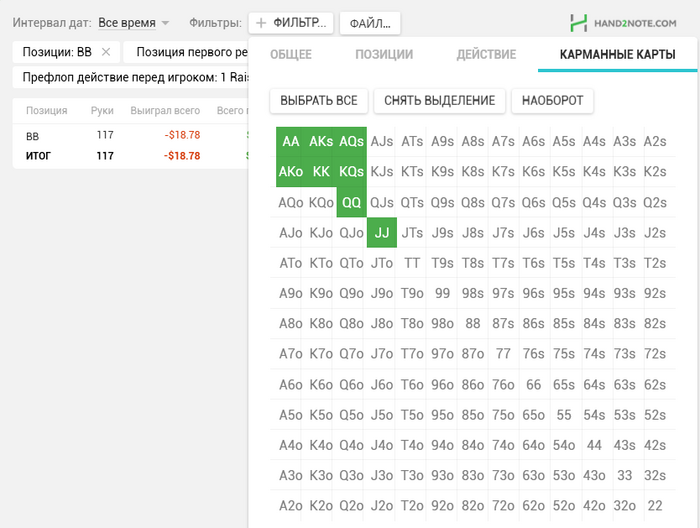
Task: Click the plus ФИЛЬТР add-filter button
Action: [291, 23]
